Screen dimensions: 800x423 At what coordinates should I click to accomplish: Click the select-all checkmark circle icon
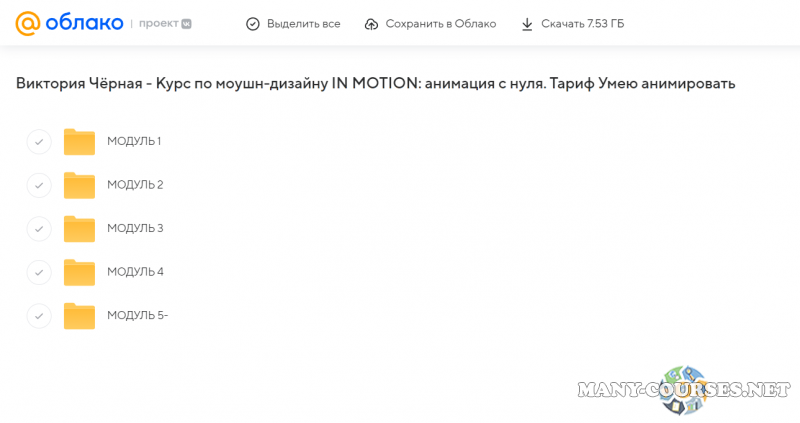tap(252, 24)
